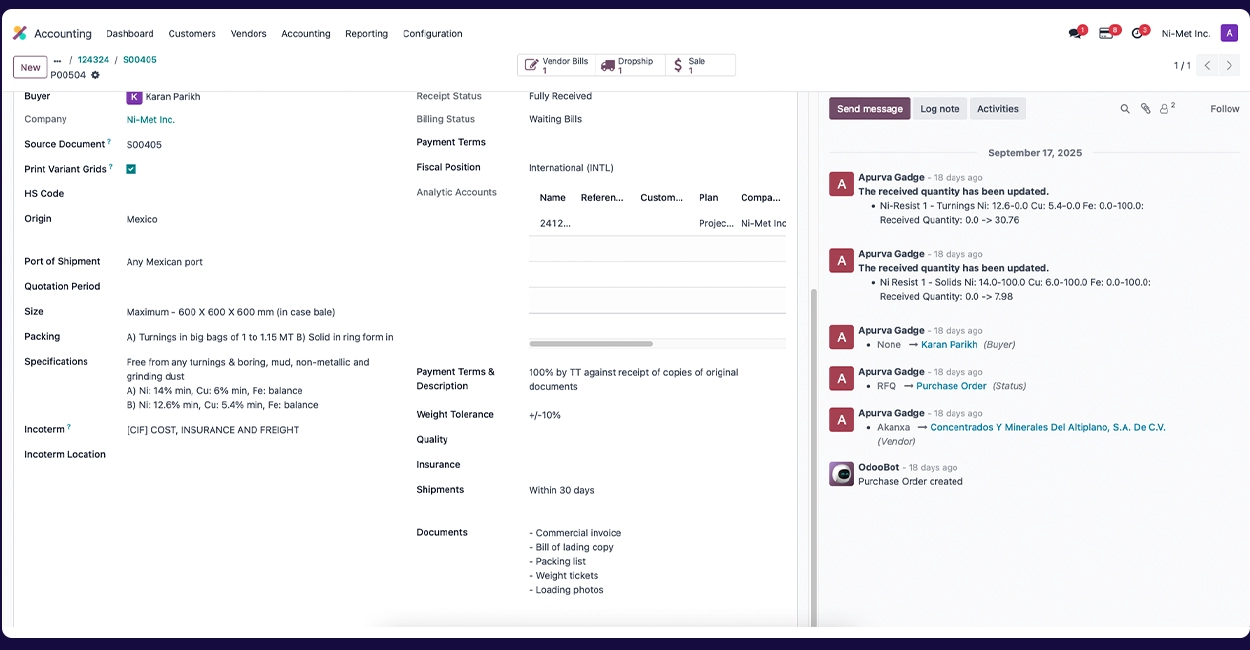This screenshot has width=1250, height=650.
Task: Click the gear icon next to P00504
Action: pyautogui.click(x=96, y=75)
